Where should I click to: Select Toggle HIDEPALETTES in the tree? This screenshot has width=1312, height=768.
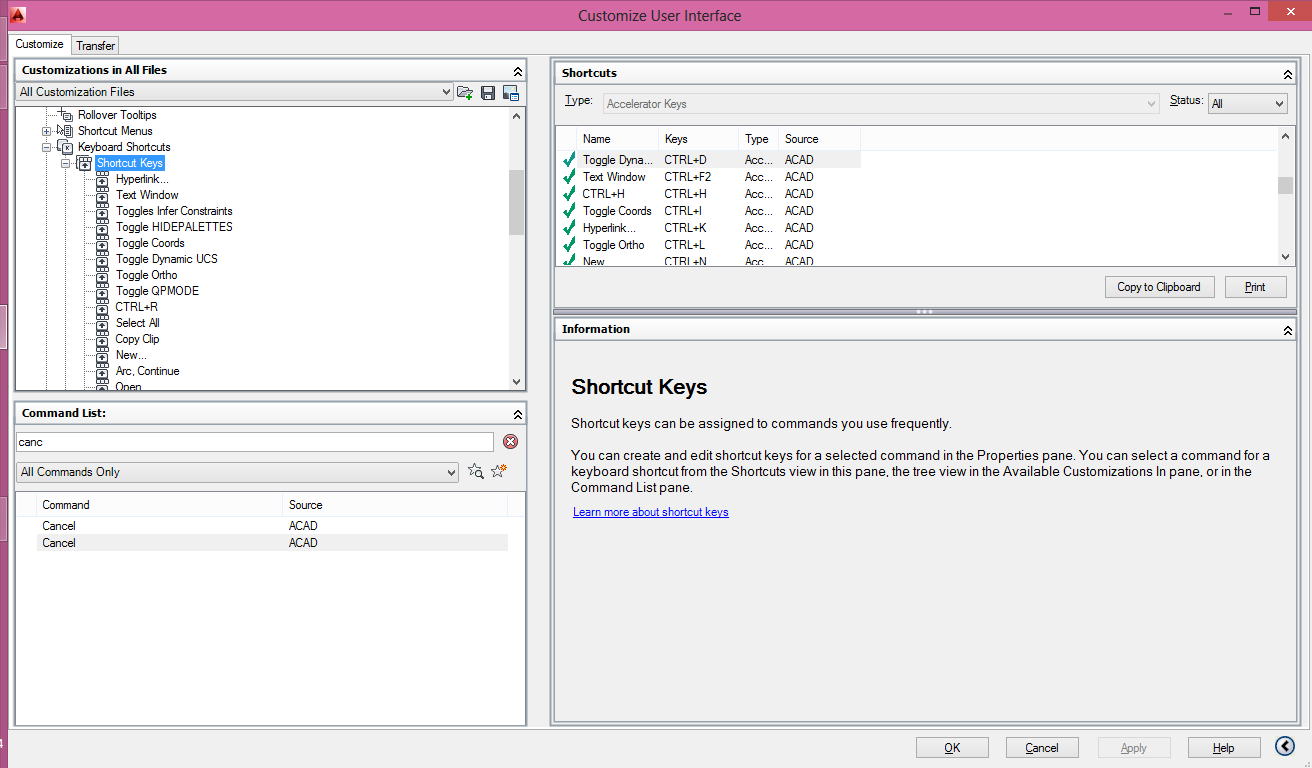174,227
